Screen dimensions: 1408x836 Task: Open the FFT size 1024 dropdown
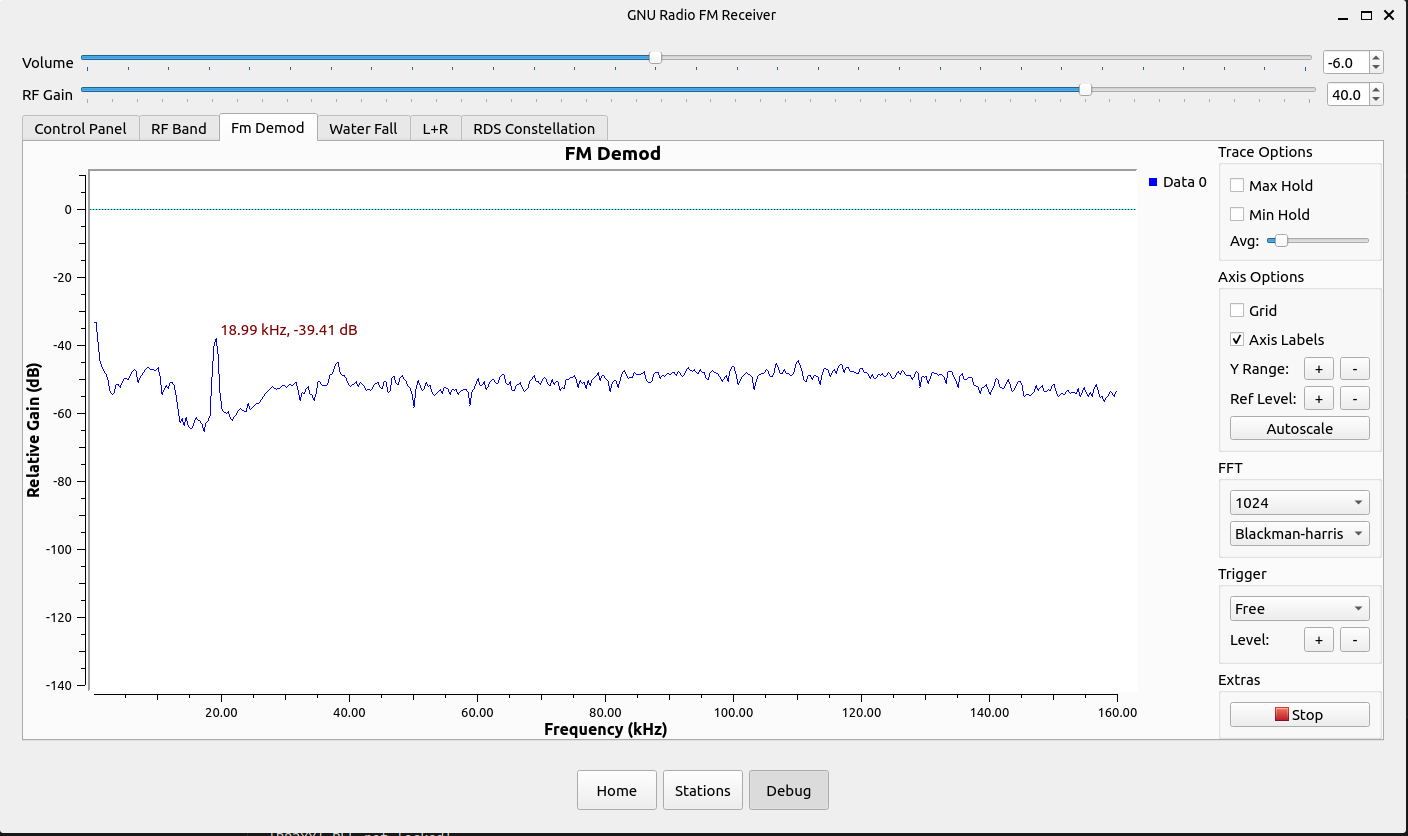(1299, 502)
